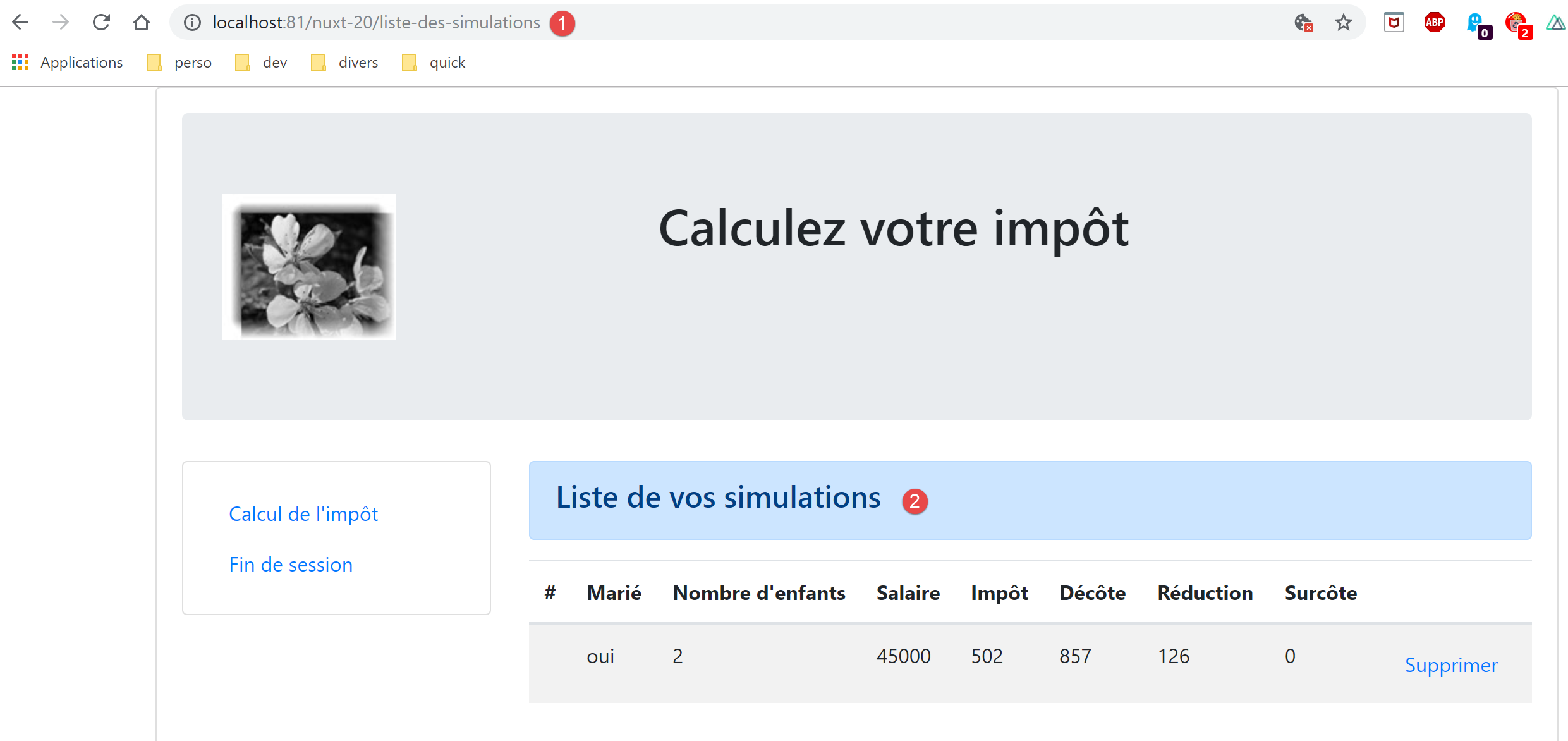Click the cookie blocked icon in address bar
This screenshot has width=1568, height=741.
click(1303, 23)
